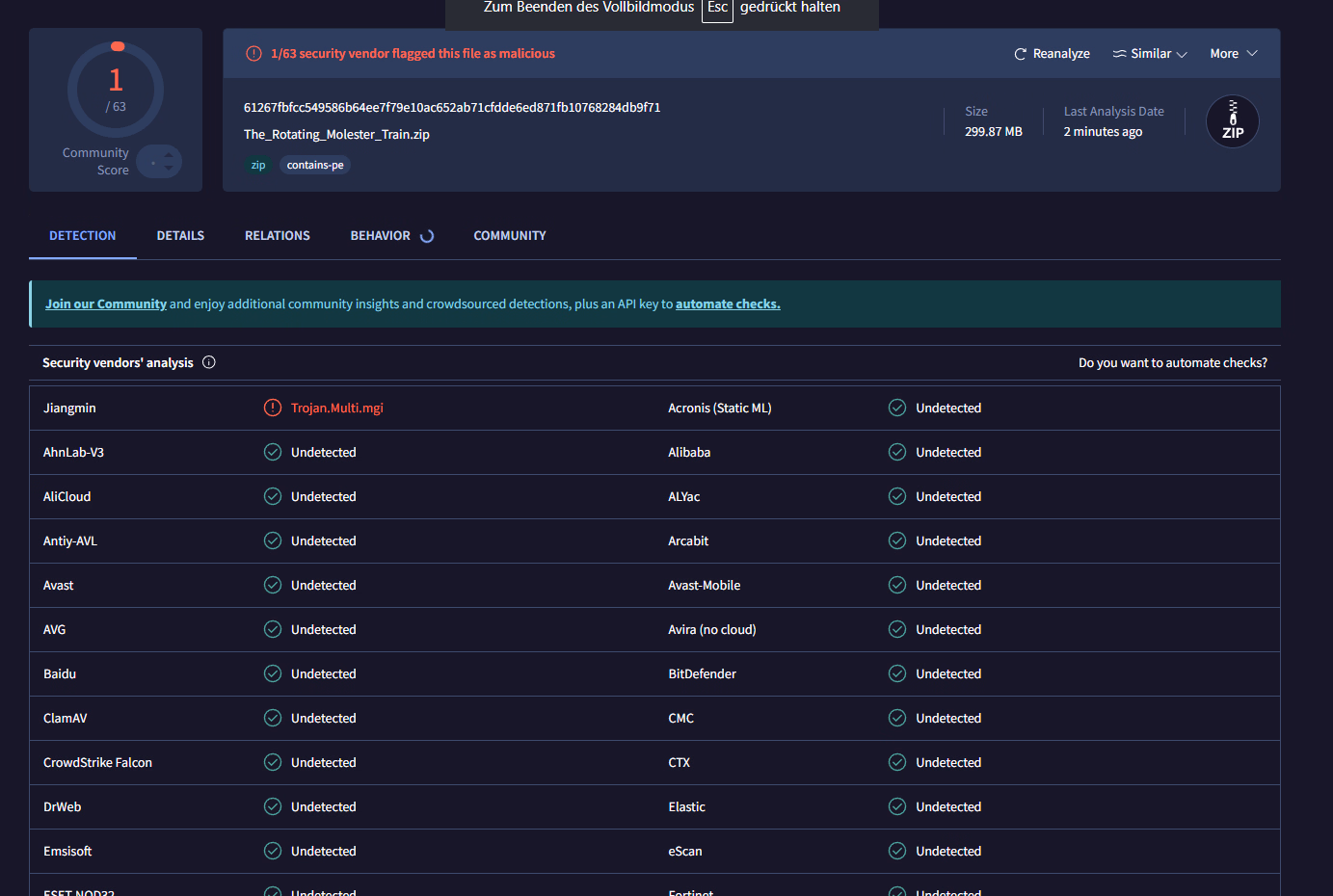The width and height of the screenshot is (1333, 896).
Task: Click the check icon for ClamAV result
Action: tap(273, 718)
